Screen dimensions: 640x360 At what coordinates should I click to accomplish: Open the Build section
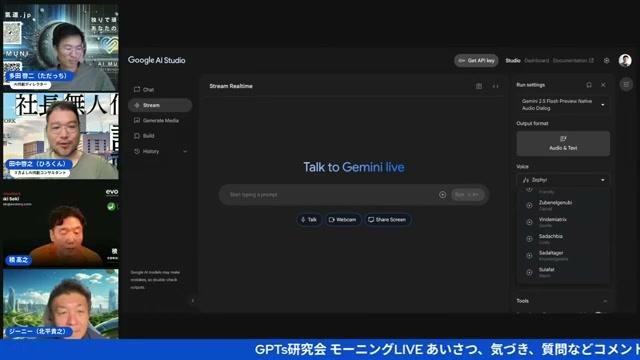(160, 136)
